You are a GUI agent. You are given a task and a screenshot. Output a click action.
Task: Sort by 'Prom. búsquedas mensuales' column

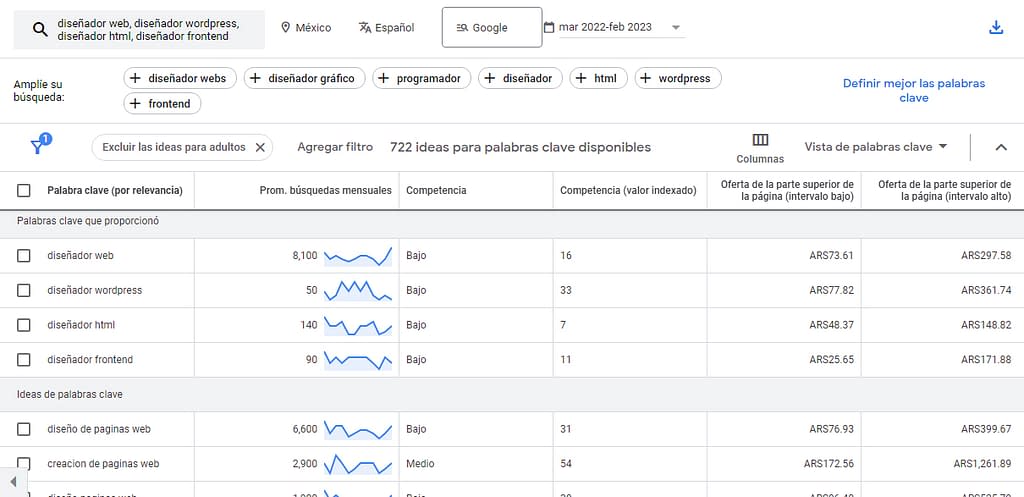(x=326, y=191)
